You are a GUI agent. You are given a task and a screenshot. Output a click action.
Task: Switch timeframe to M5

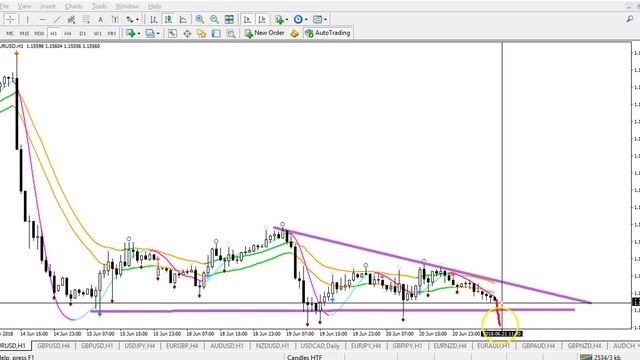point(10,33)
